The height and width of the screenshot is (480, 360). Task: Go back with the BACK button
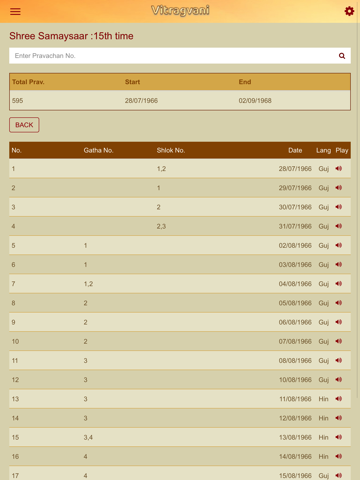(24, 125)
